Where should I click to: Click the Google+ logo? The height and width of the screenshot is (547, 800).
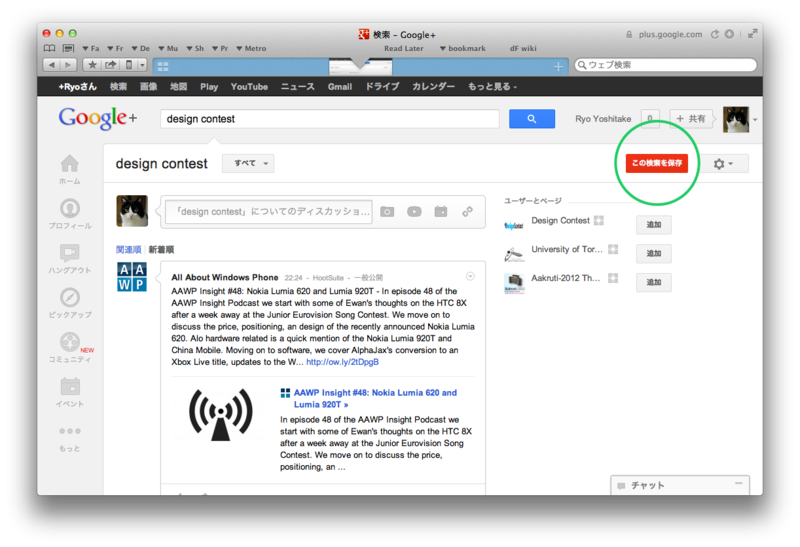[97, 118]
